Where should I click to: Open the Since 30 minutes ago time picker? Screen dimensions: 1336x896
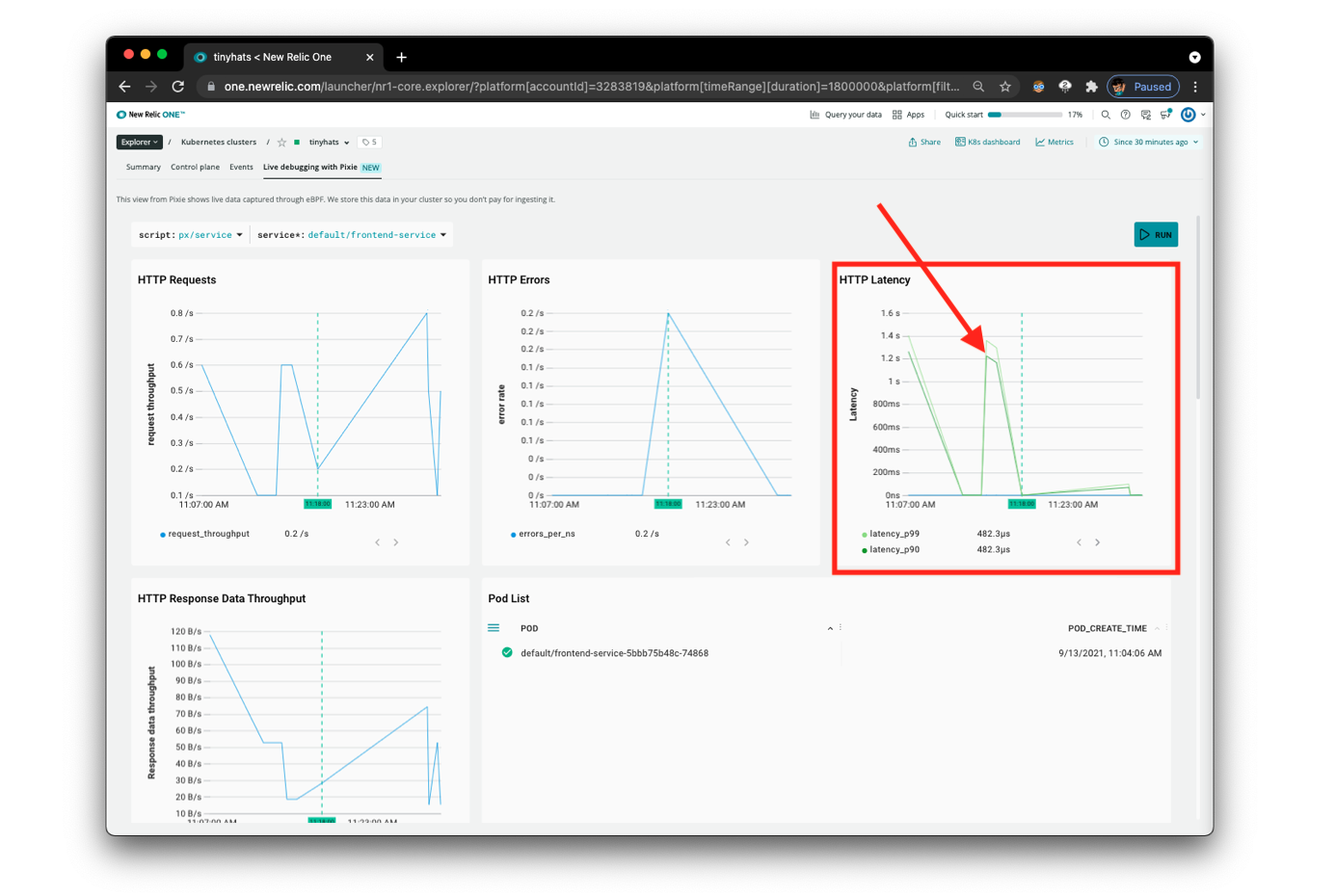coord(1149,143)
